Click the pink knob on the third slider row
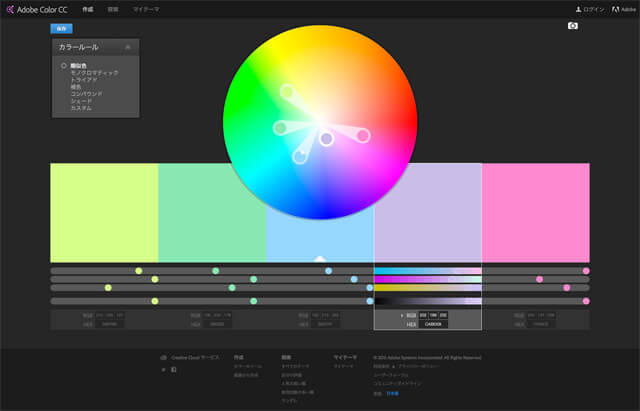 567,288
